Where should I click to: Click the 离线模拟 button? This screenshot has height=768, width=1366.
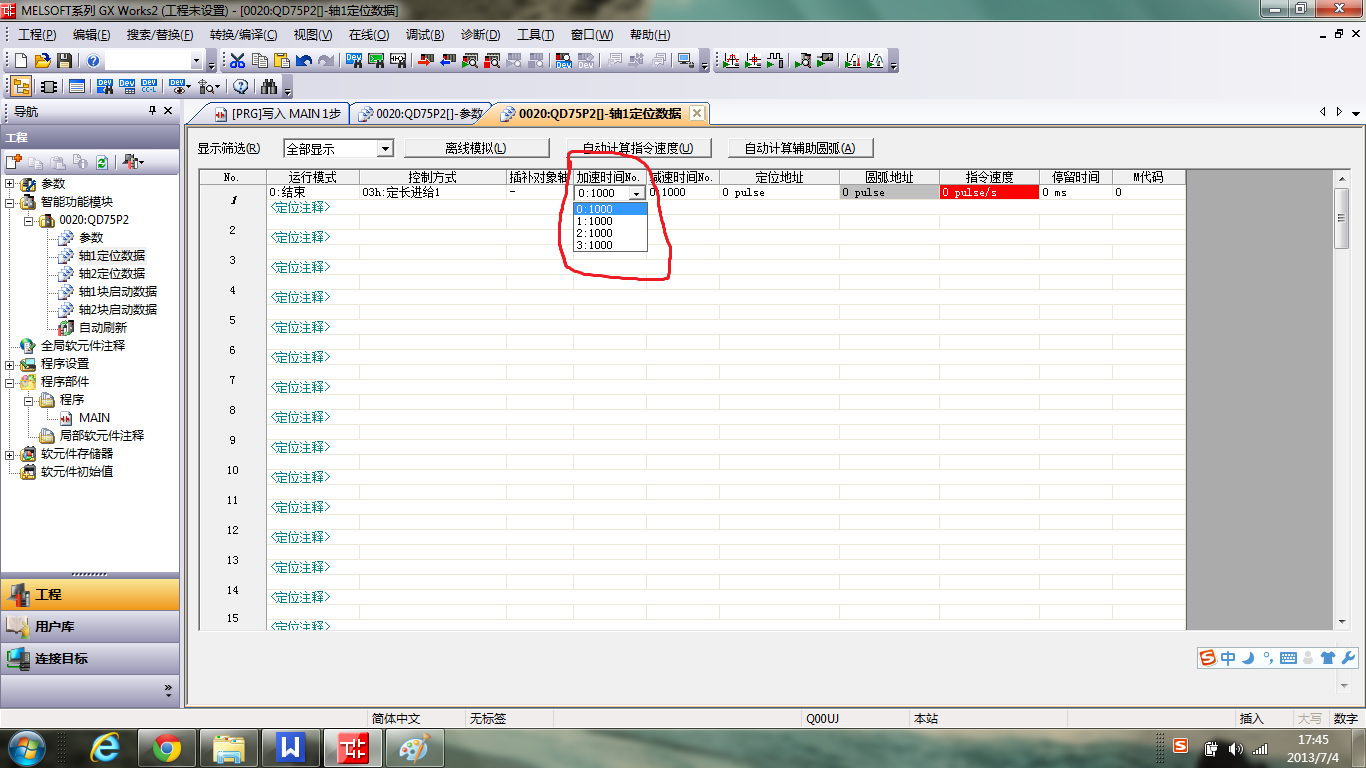[476, 148]
